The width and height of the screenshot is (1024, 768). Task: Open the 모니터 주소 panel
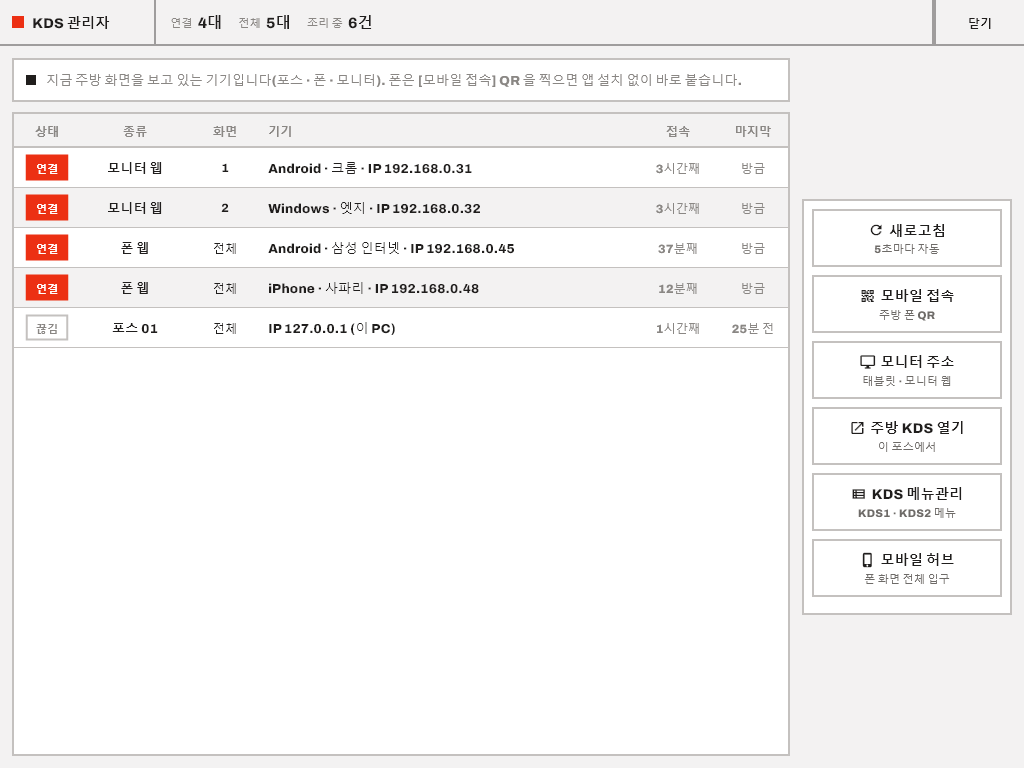[x=906, y=370]
